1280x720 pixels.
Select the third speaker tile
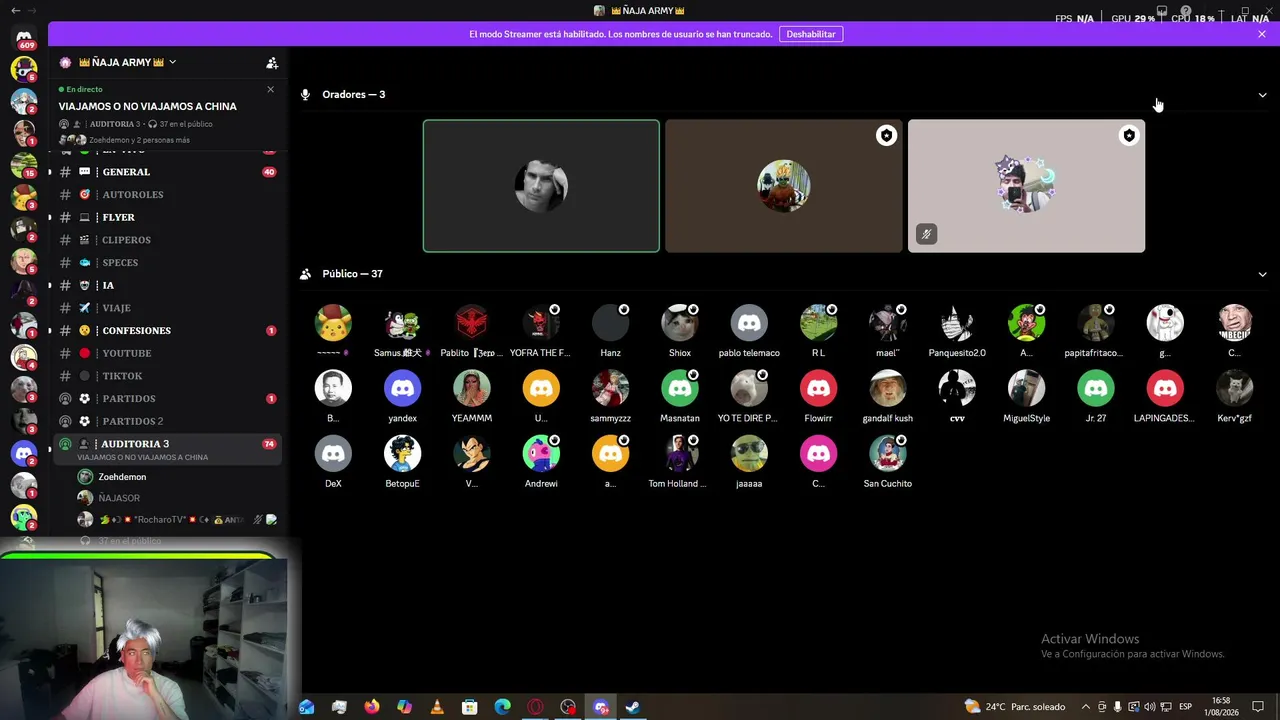pos(1026,186)
